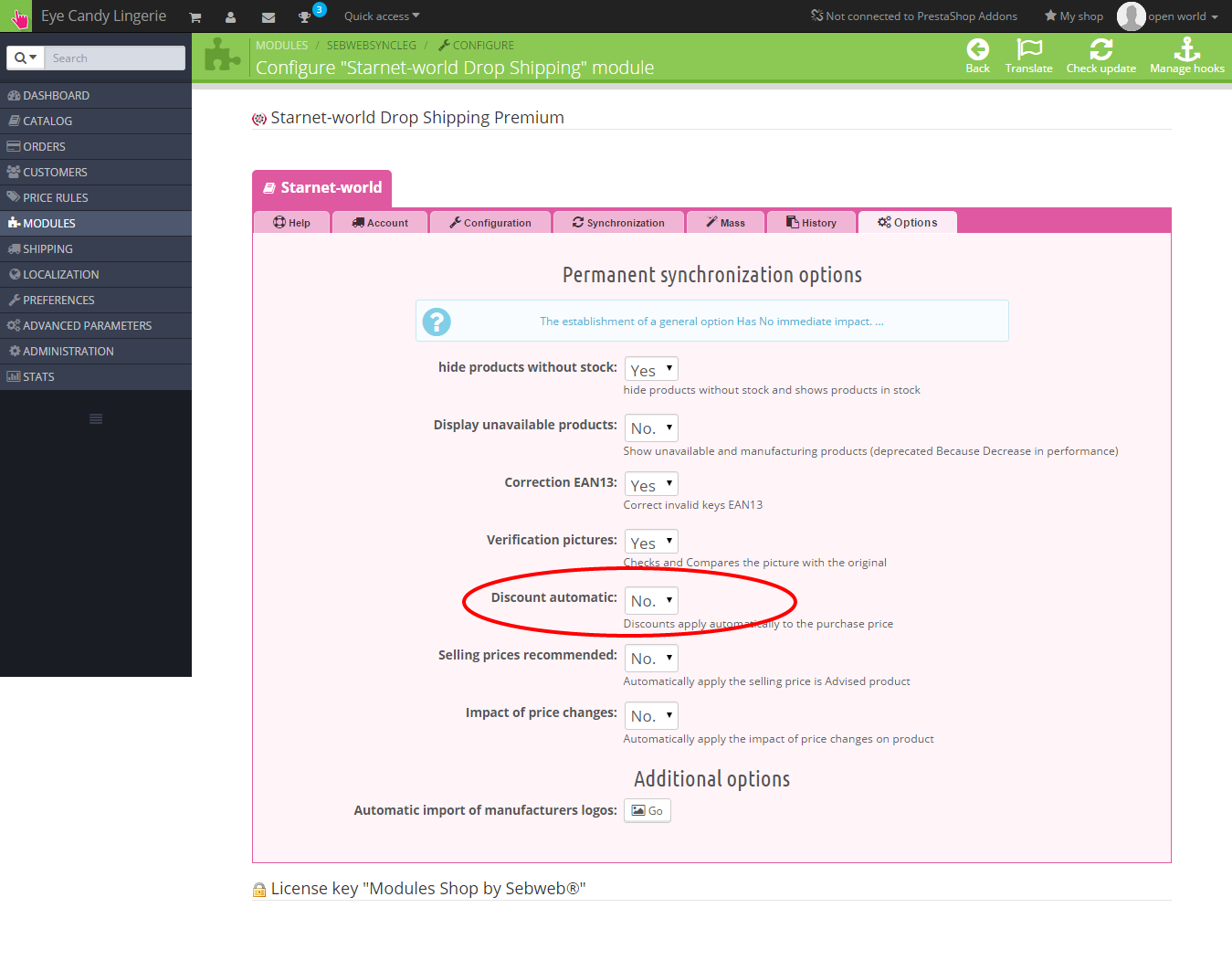Switch to the Mass tab
The height and width of the screenshot is (971, 1232).
click(x=725, y=222)
